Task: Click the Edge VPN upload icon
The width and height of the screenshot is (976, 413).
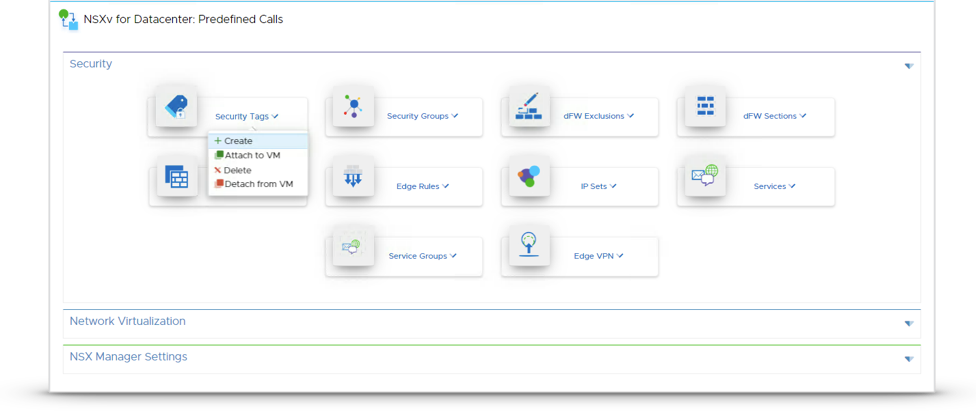Action: click(529, 246)
